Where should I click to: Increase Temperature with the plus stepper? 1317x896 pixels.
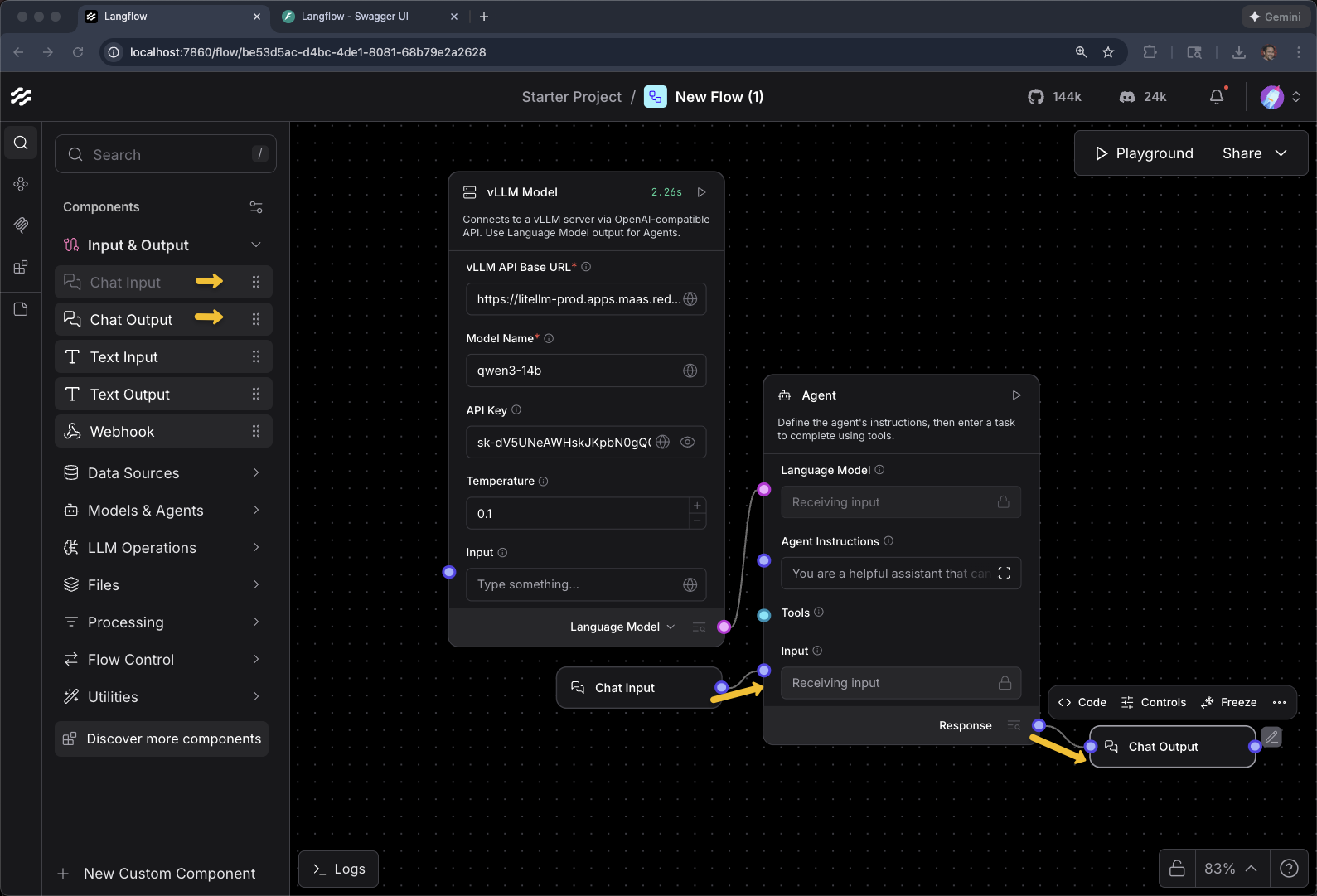697,506
